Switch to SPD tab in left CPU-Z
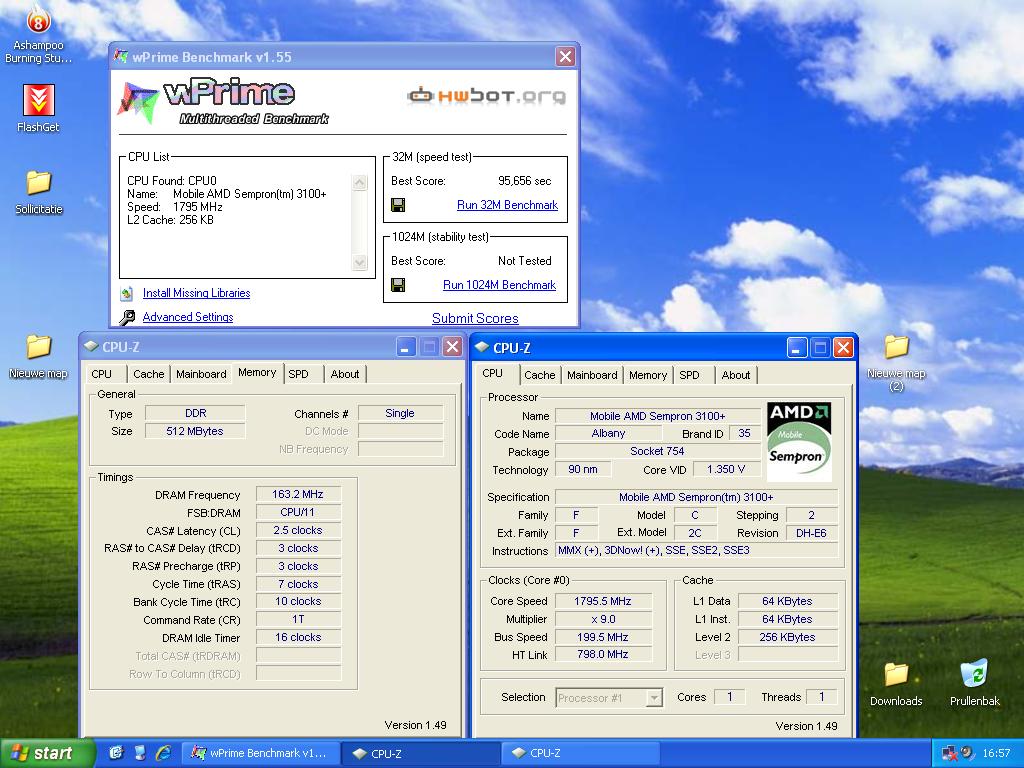1024x768 pixels. point(299,374)
